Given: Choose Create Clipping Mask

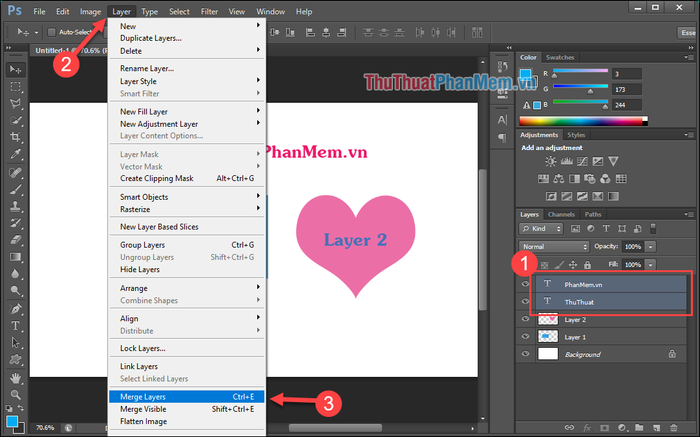Looking at the screenshot, I should pyautogui.click(x=187, y=178).
